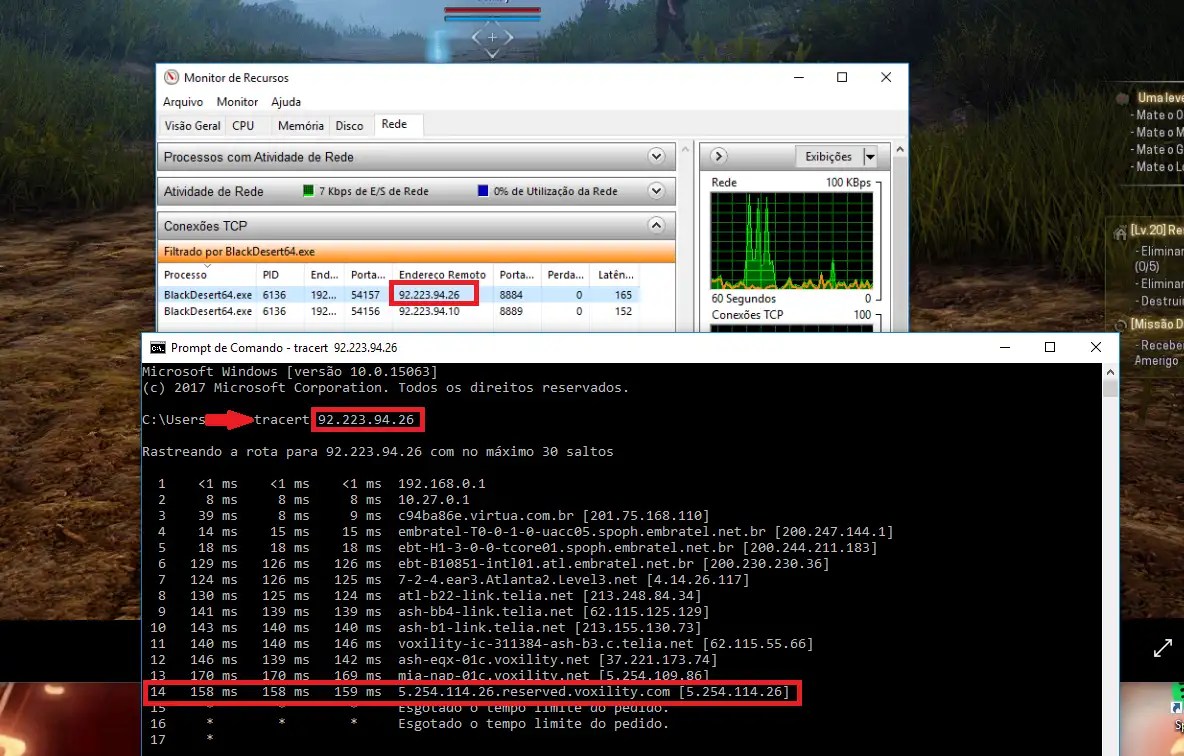Collapse graphs pane with arrow button

(x=718, y=156)
